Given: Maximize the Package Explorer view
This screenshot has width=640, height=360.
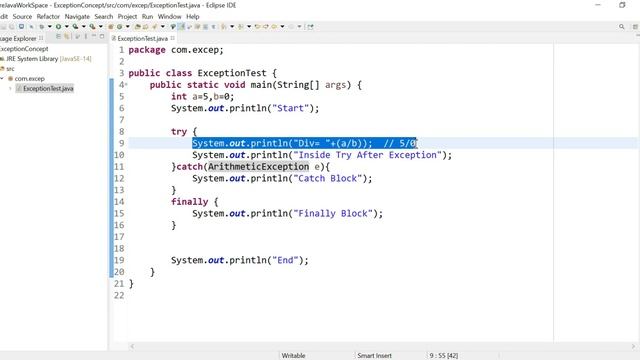Looking at the screenshot, I should coord(102,36).
